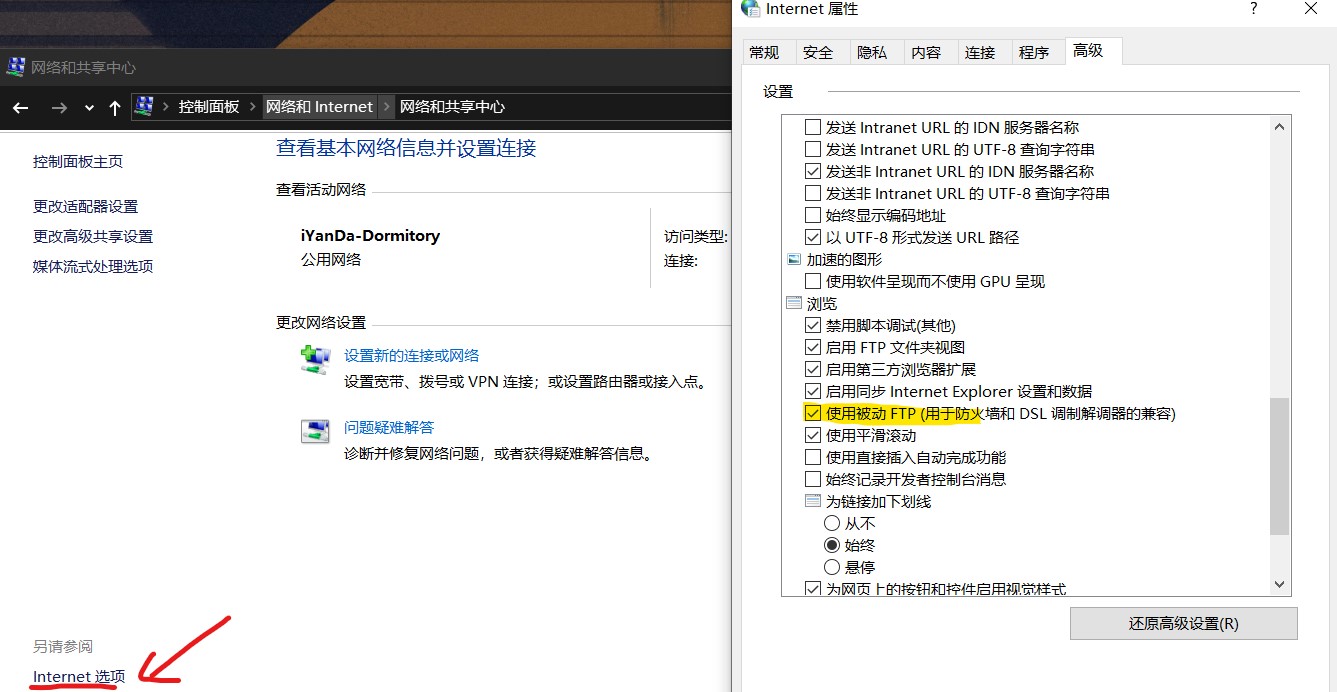Click the 网络和共享中心 window title icon

(16, 67)
